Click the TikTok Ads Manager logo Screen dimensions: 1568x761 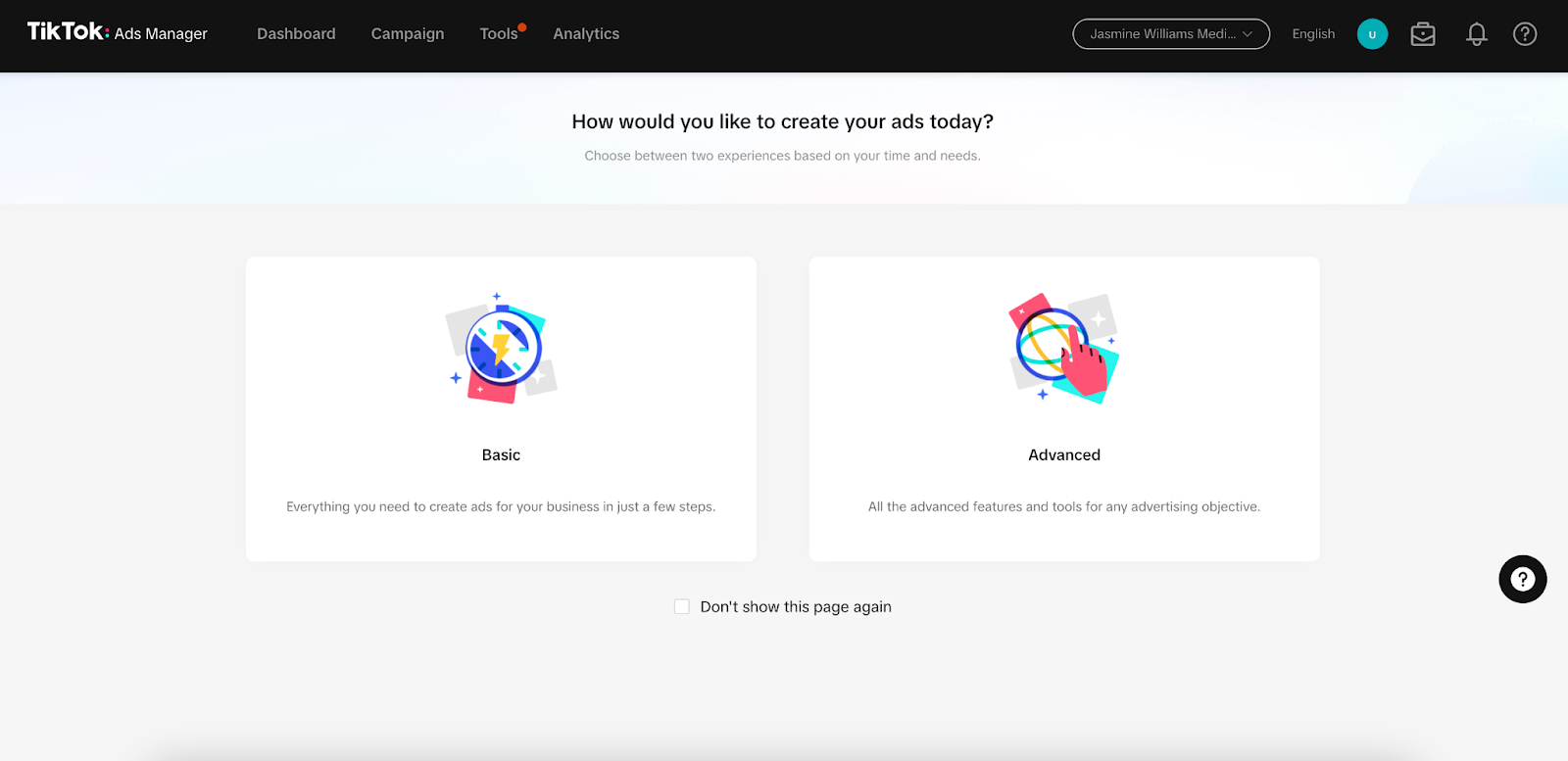click(117, 33)
